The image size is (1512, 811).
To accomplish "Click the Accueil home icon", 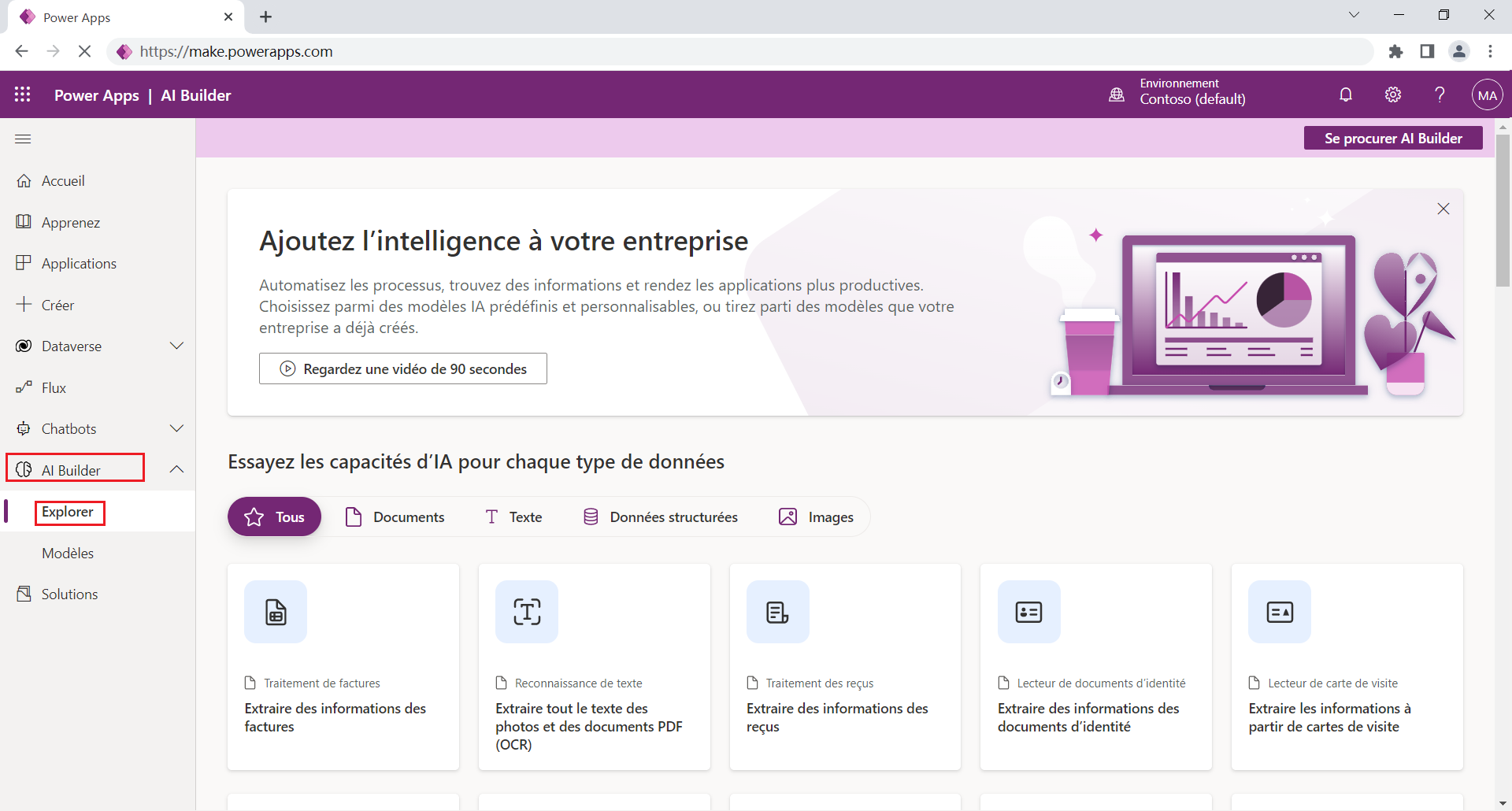I will [x=24, y=180].
